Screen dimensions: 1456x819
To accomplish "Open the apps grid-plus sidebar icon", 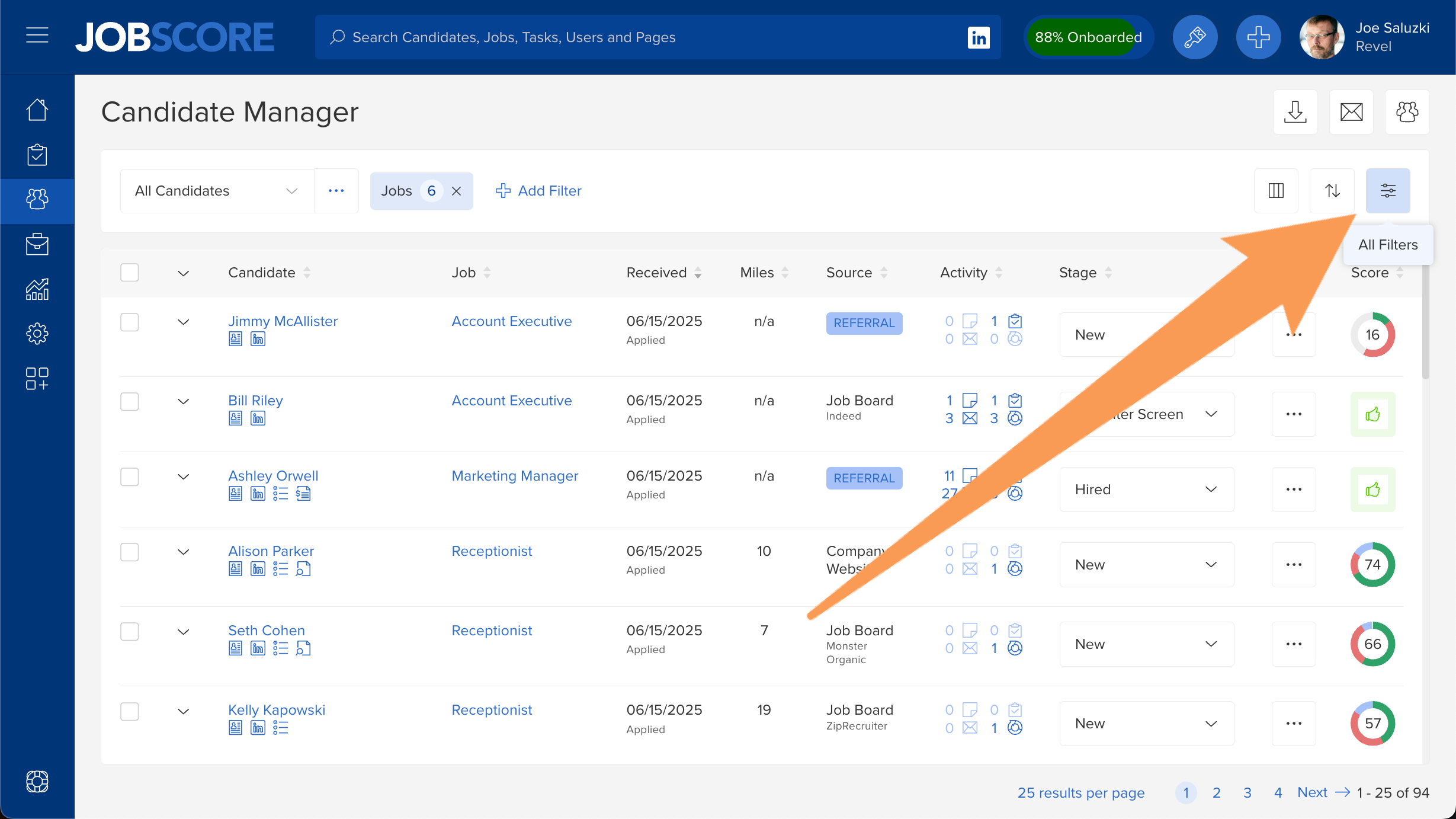I will pyautogui.click(x=37, y=379).
